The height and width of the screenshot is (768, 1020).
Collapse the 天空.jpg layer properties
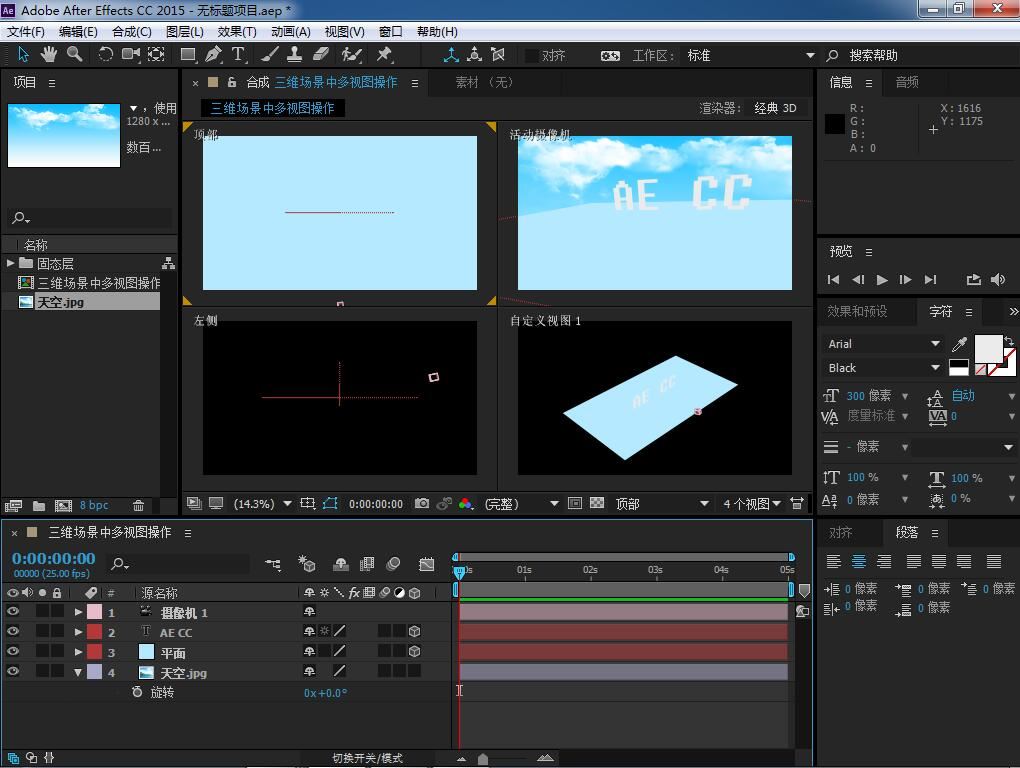(x=78, y=672)
